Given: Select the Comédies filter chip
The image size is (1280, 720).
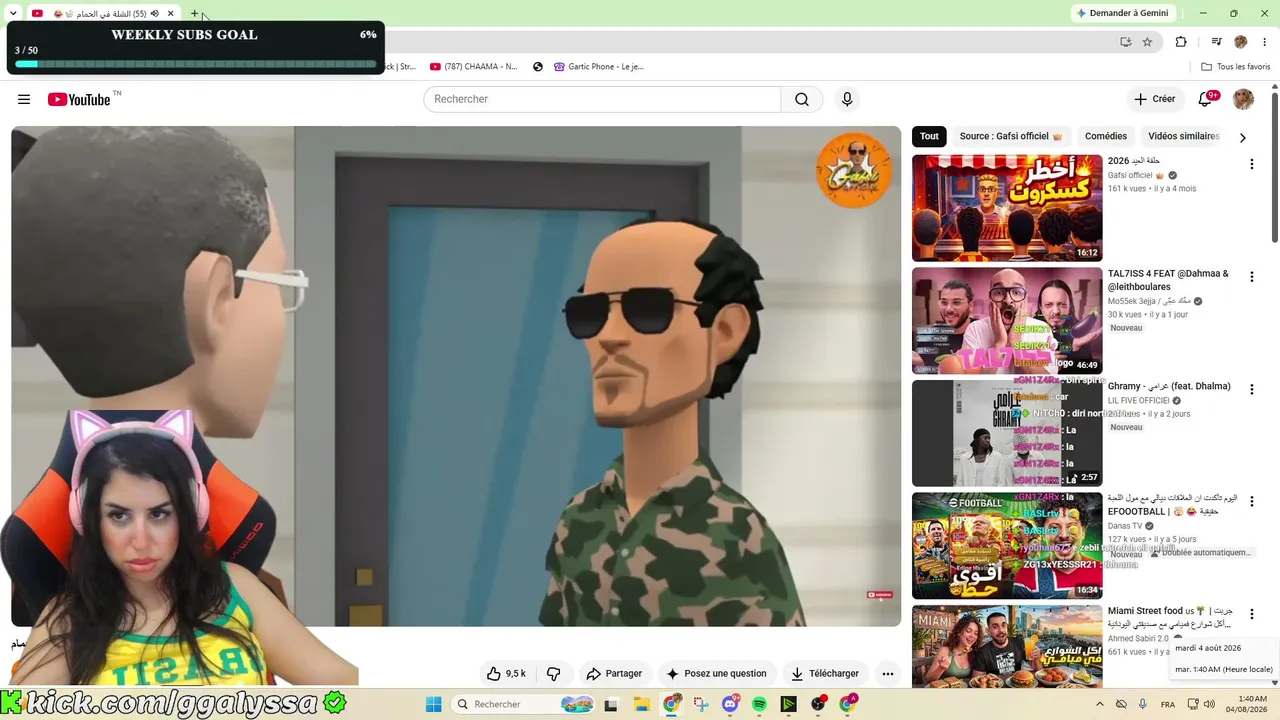Looking at the screenshot, I should click(x=1106, y=136).
